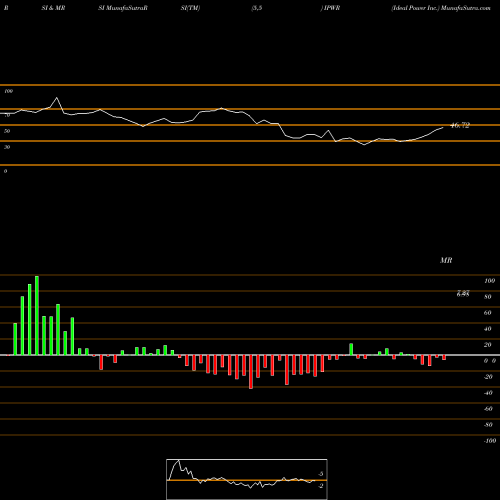
Task: Click the MR axis label -20
Action: pos(488,377)
